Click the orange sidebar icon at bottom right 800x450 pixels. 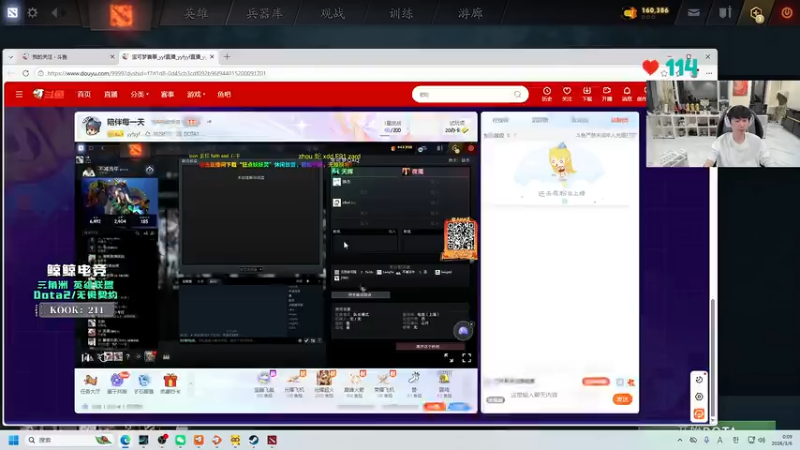699,414
